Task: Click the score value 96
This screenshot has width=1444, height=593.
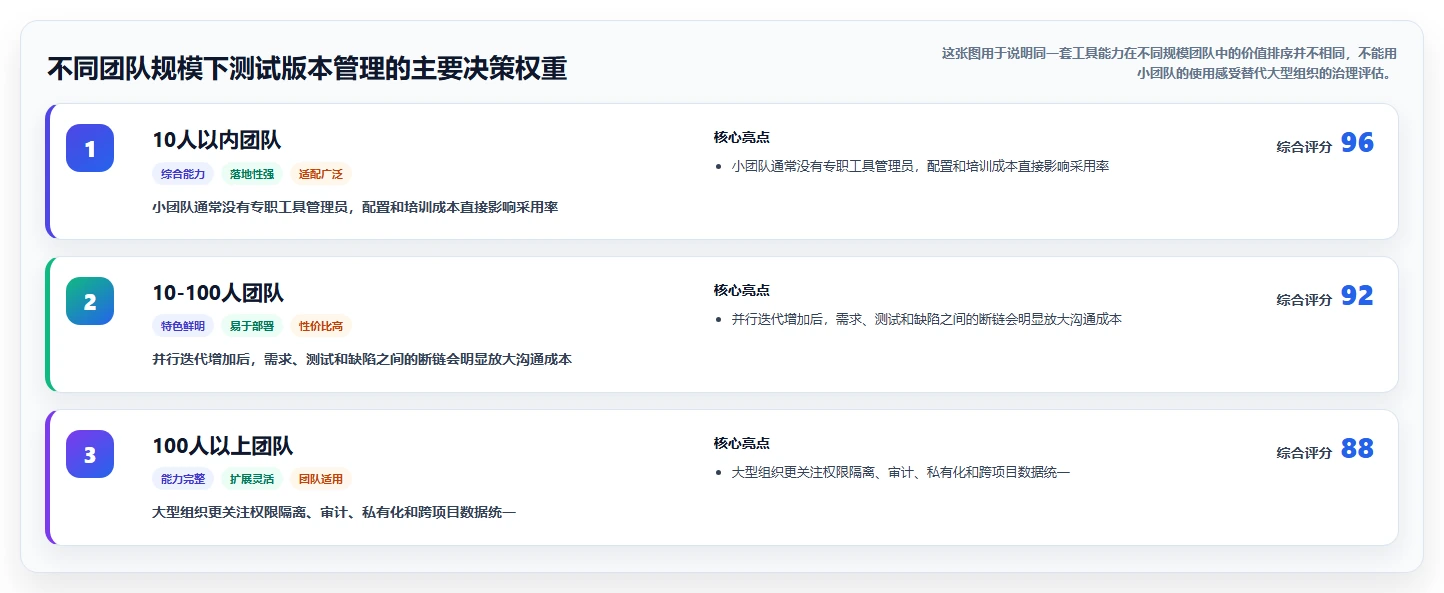Action: click(x=1357, y=143)
